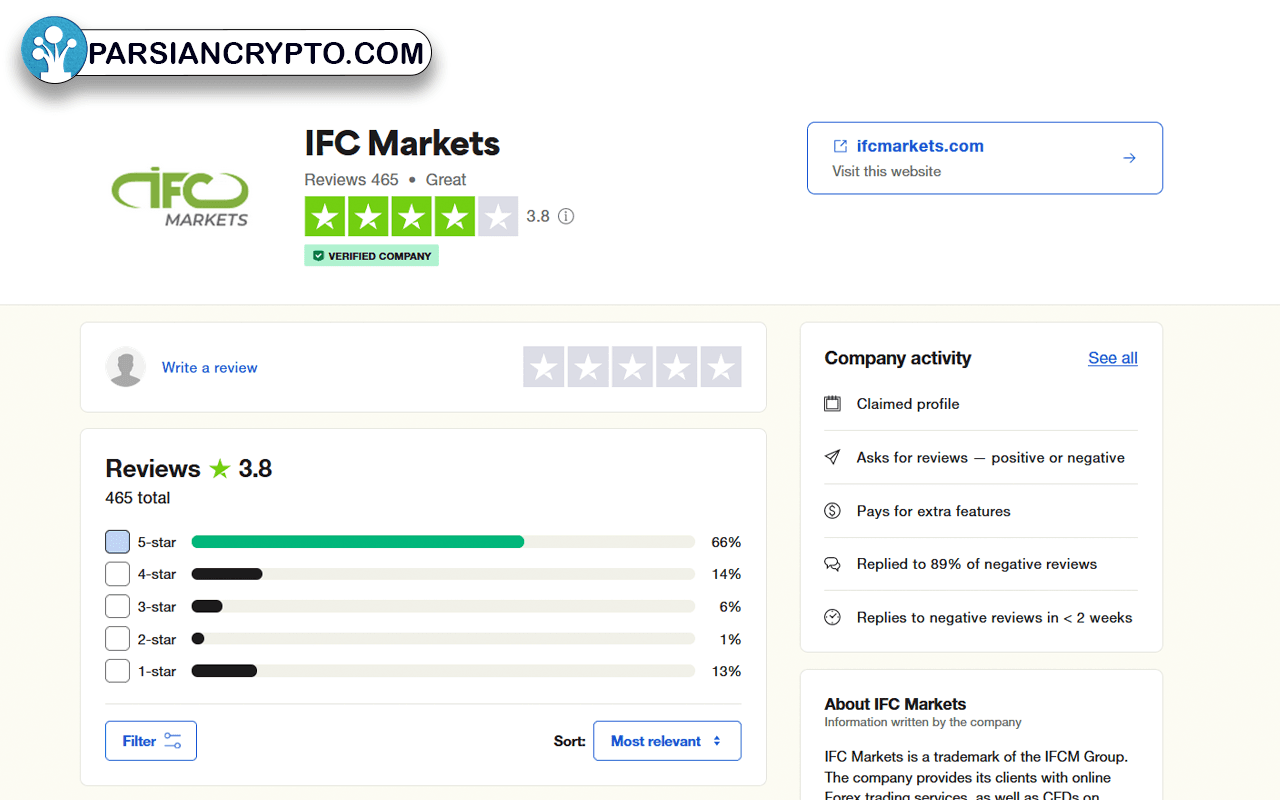Rate two stars in the review box
This screenshot has width=1280, height=800.
tap(588, 367)
